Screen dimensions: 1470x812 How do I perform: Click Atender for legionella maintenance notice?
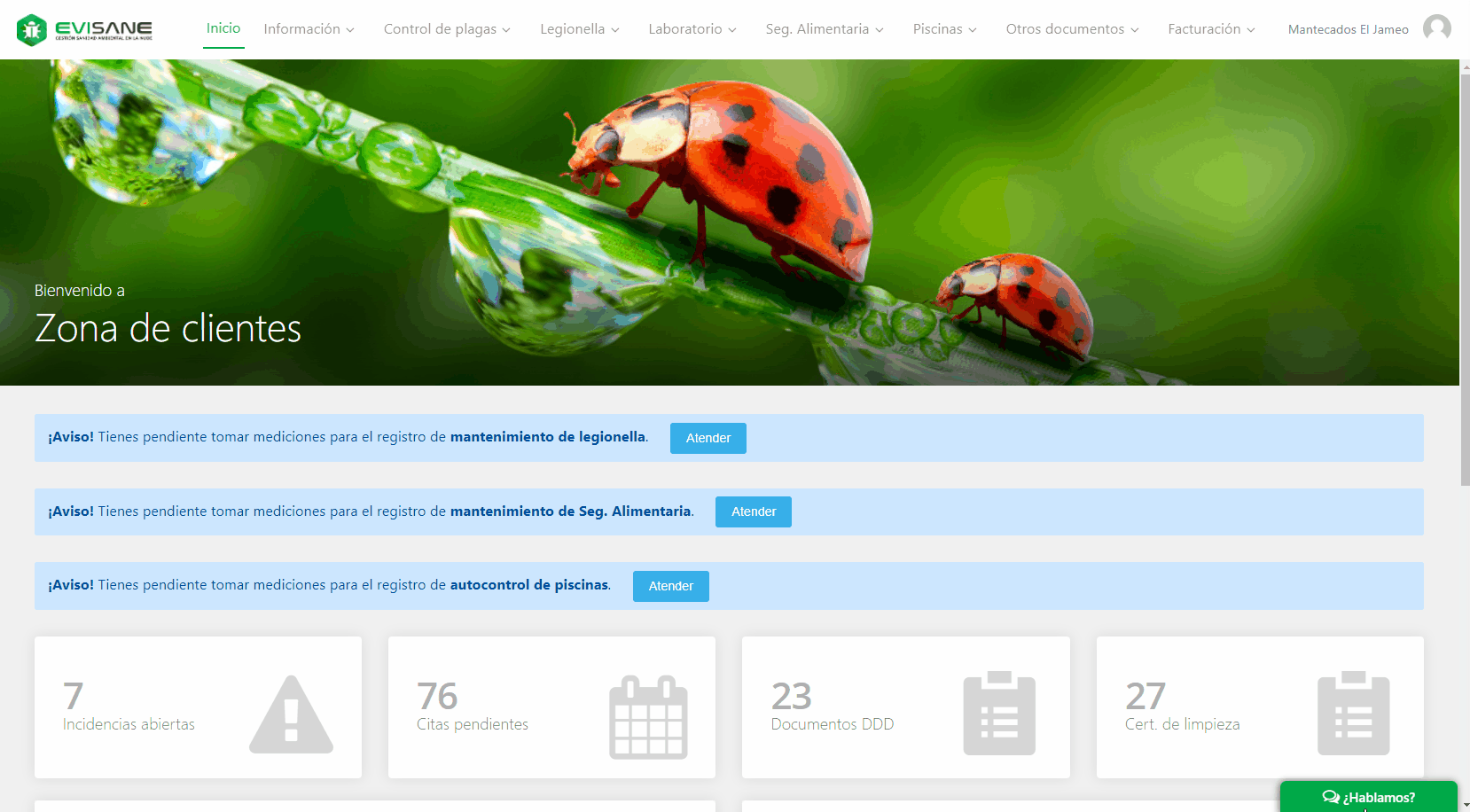(708, 438)
